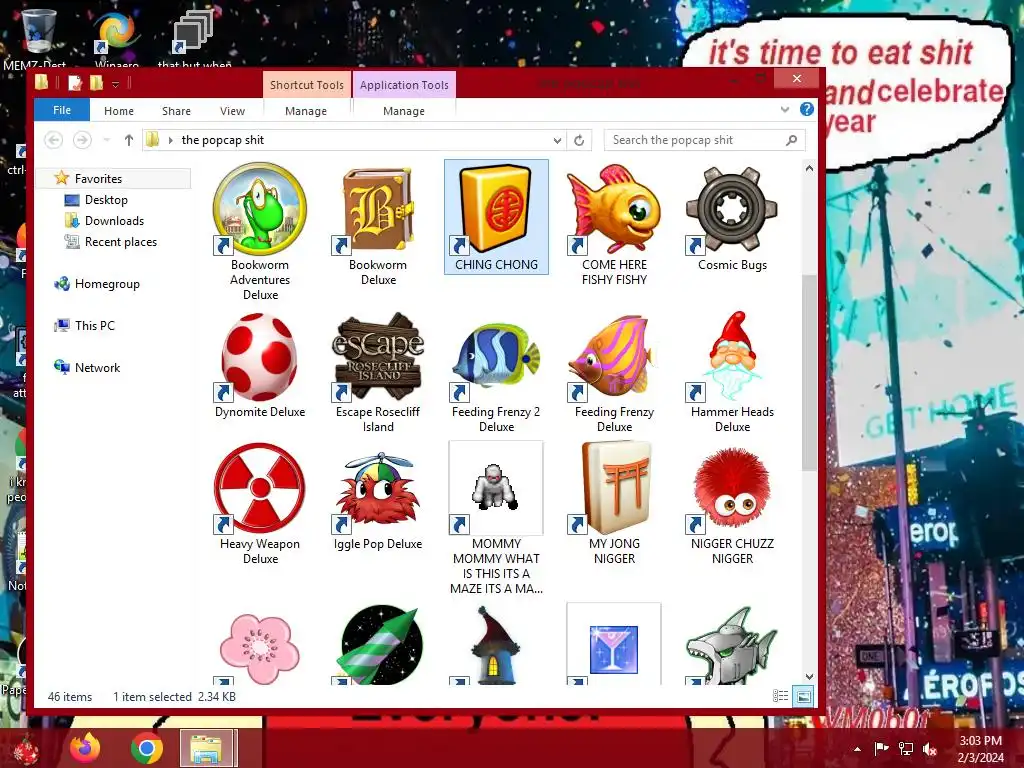Open the gray yeti MOMMY MOMMY maze shortcut
This screenshot has height=768, width=1024.
(x=496, y=488)
